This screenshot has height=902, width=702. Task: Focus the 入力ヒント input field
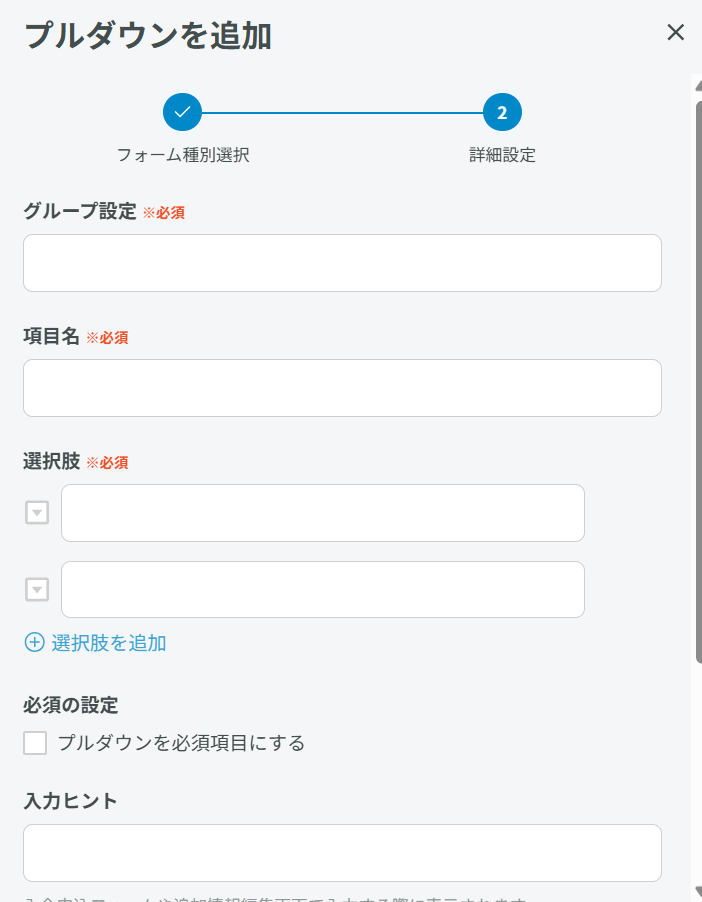[342, 853]
